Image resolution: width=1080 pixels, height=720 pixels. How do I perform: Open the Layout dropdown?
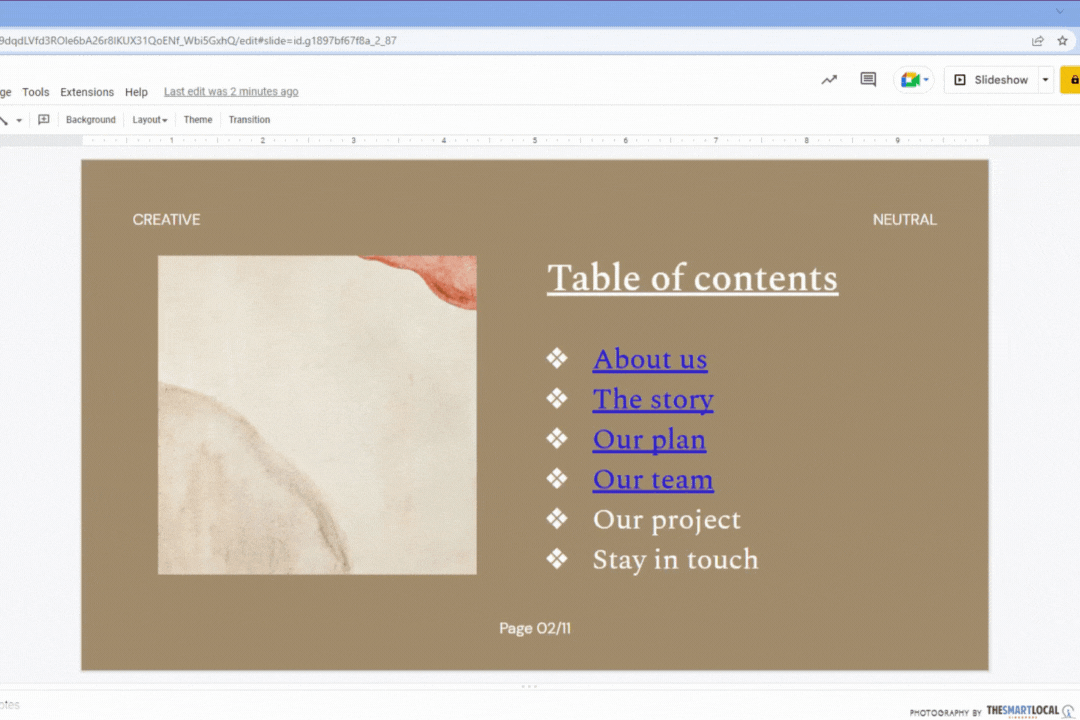150,120
